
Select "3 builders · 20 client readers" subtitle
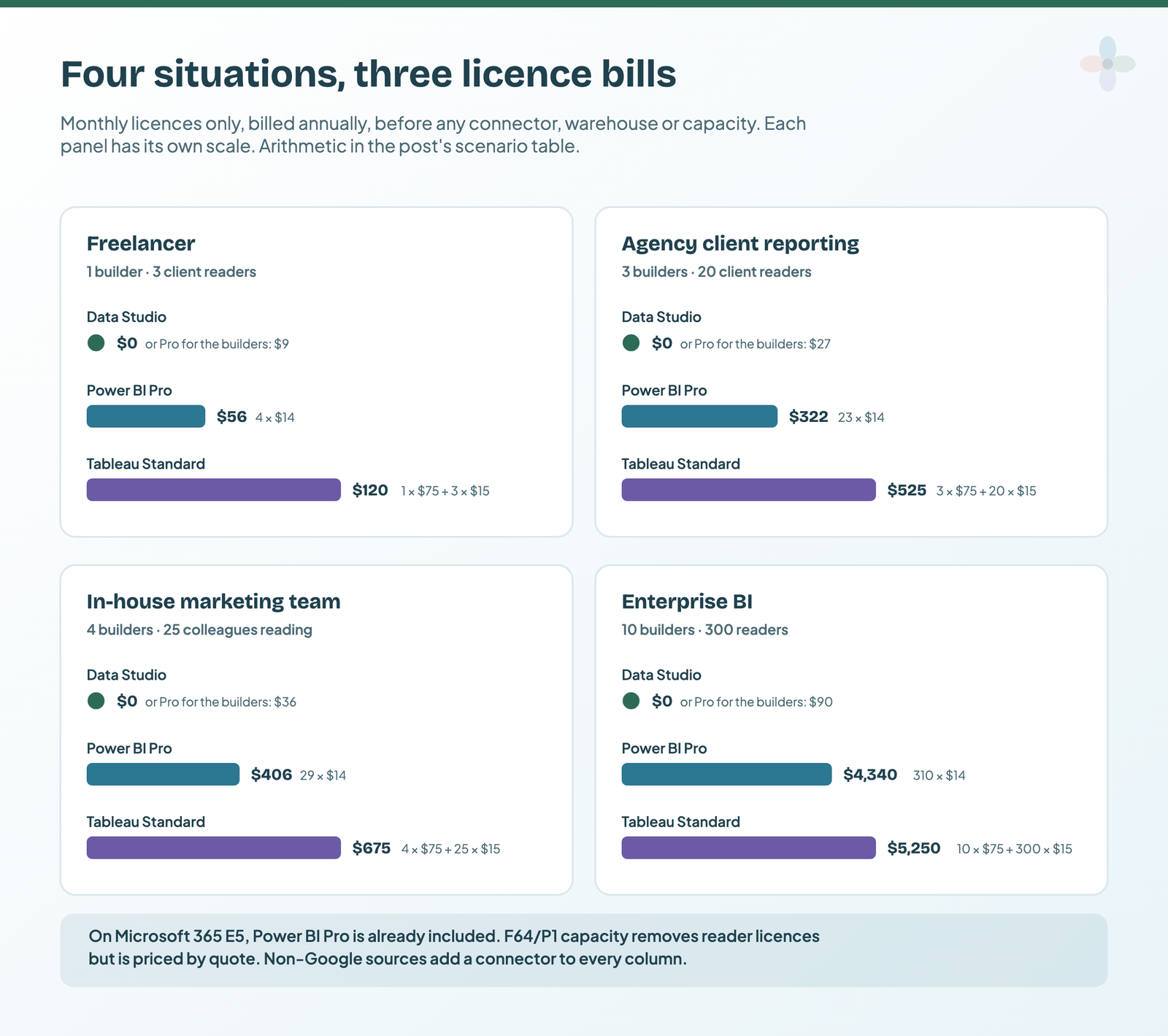point(717,272)
